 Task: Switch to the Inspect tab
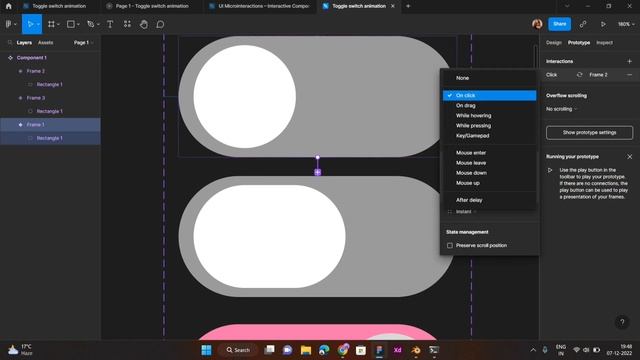pos(604,42)
